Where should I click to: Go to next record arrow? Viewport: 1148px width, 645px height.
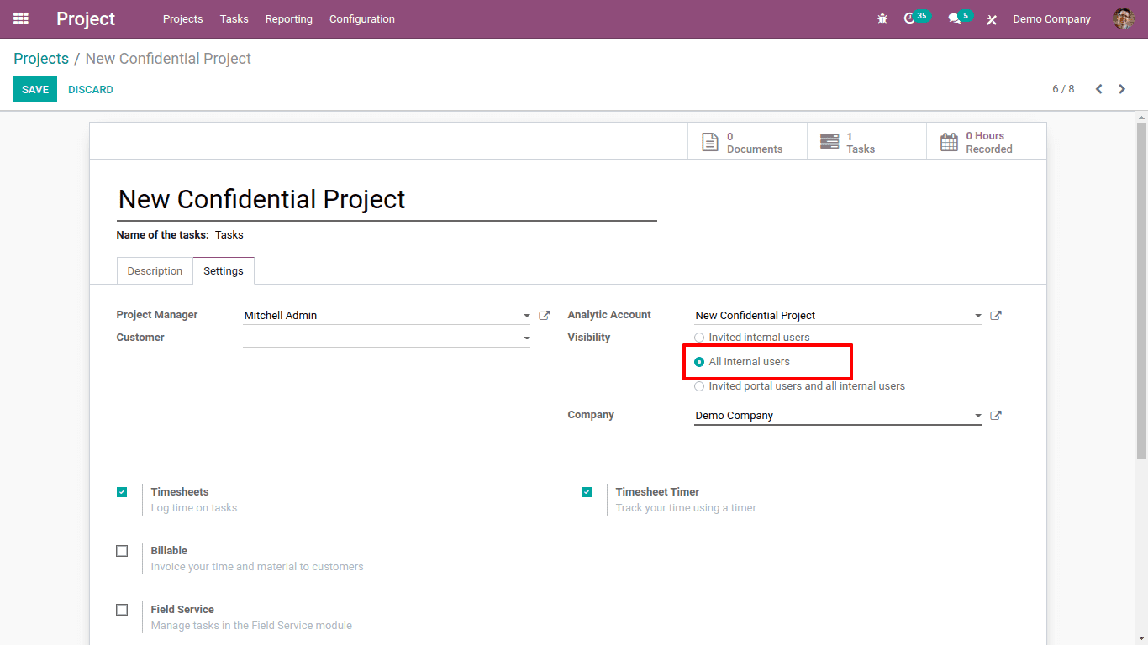1122,89
